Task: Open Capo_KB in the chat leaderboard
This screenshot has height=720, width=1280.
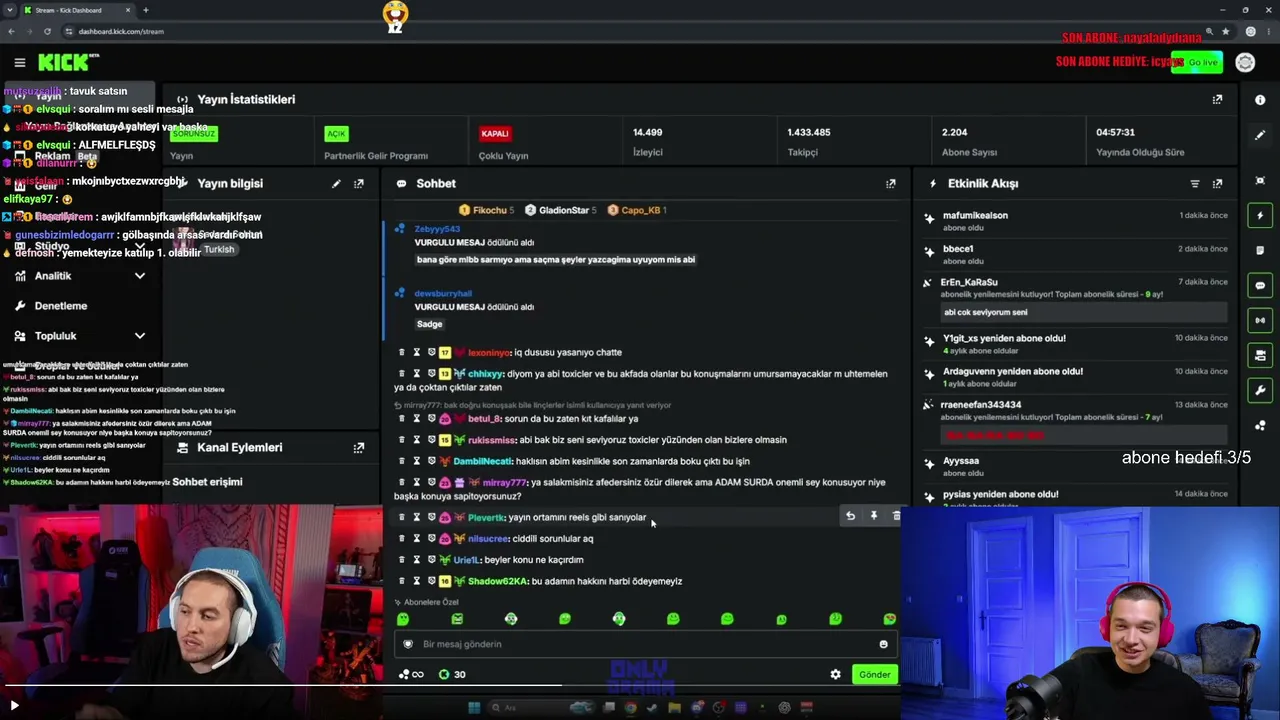Action: pos(637,210)
